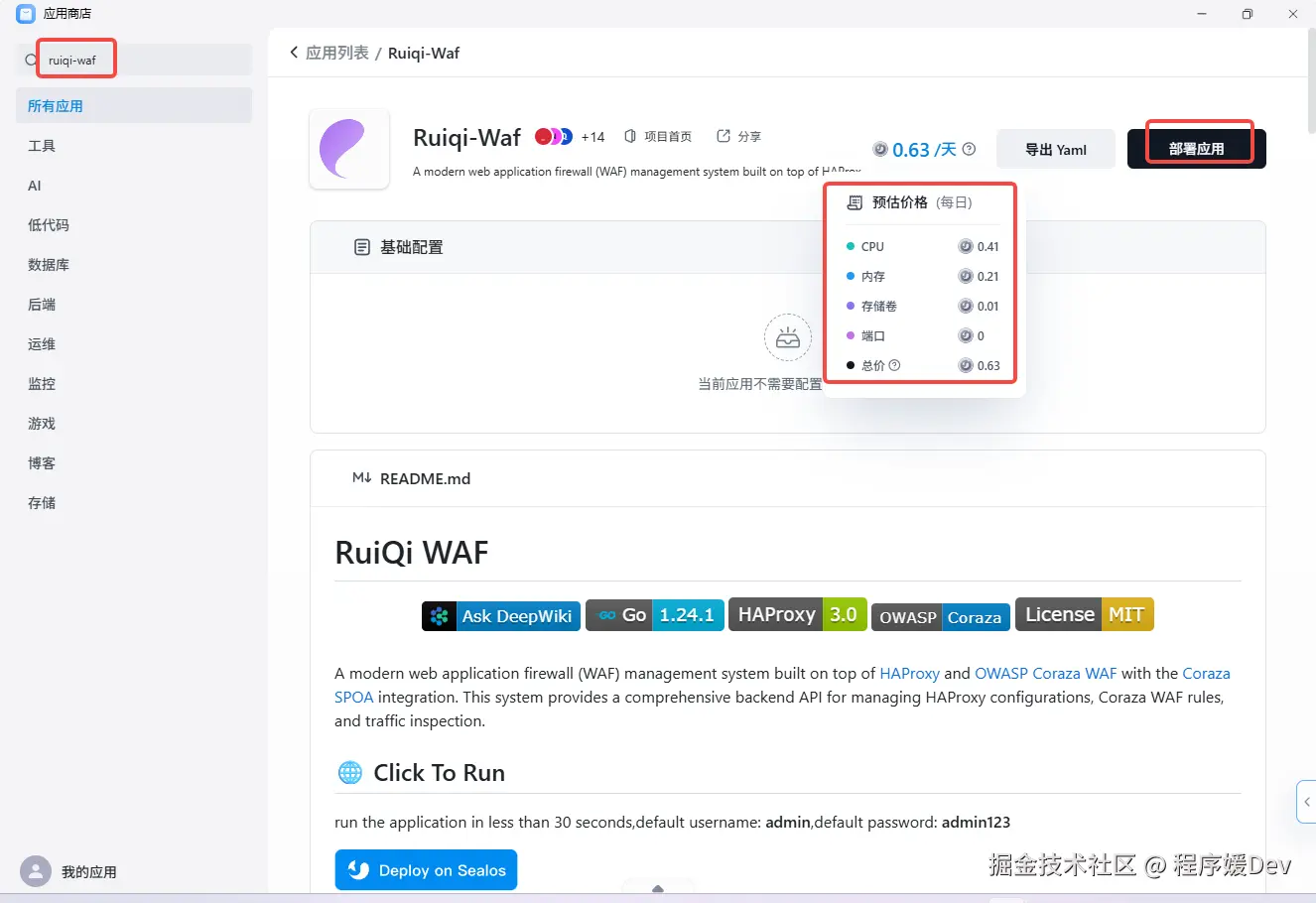Click the search magnifier icon

tap(31, 60)
